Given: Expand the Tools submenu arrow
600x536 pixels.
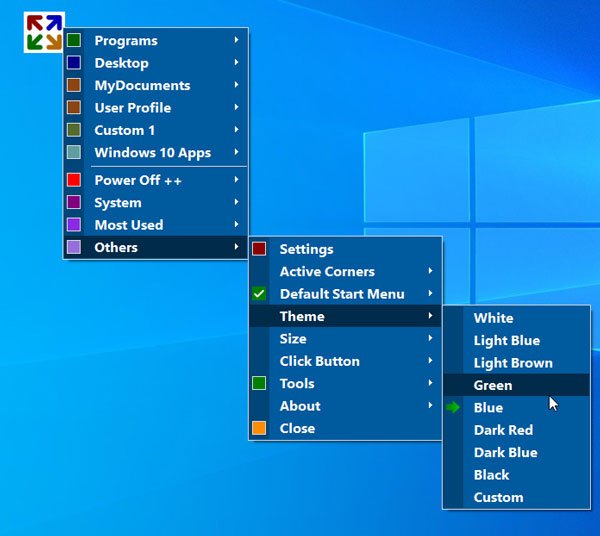Looking at the screenshot, I should tap(430, 383).
